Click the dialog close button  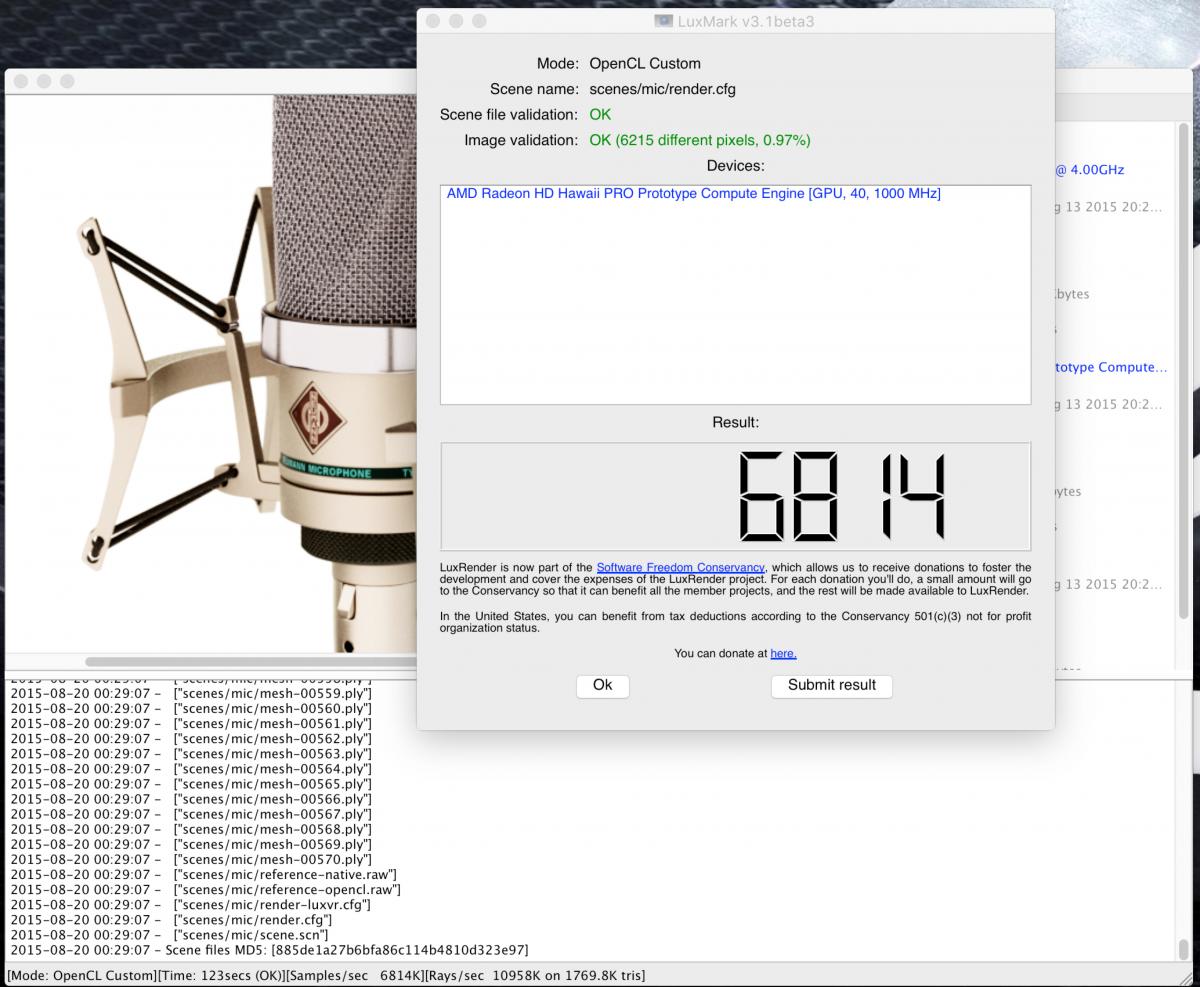pos(432,20)
